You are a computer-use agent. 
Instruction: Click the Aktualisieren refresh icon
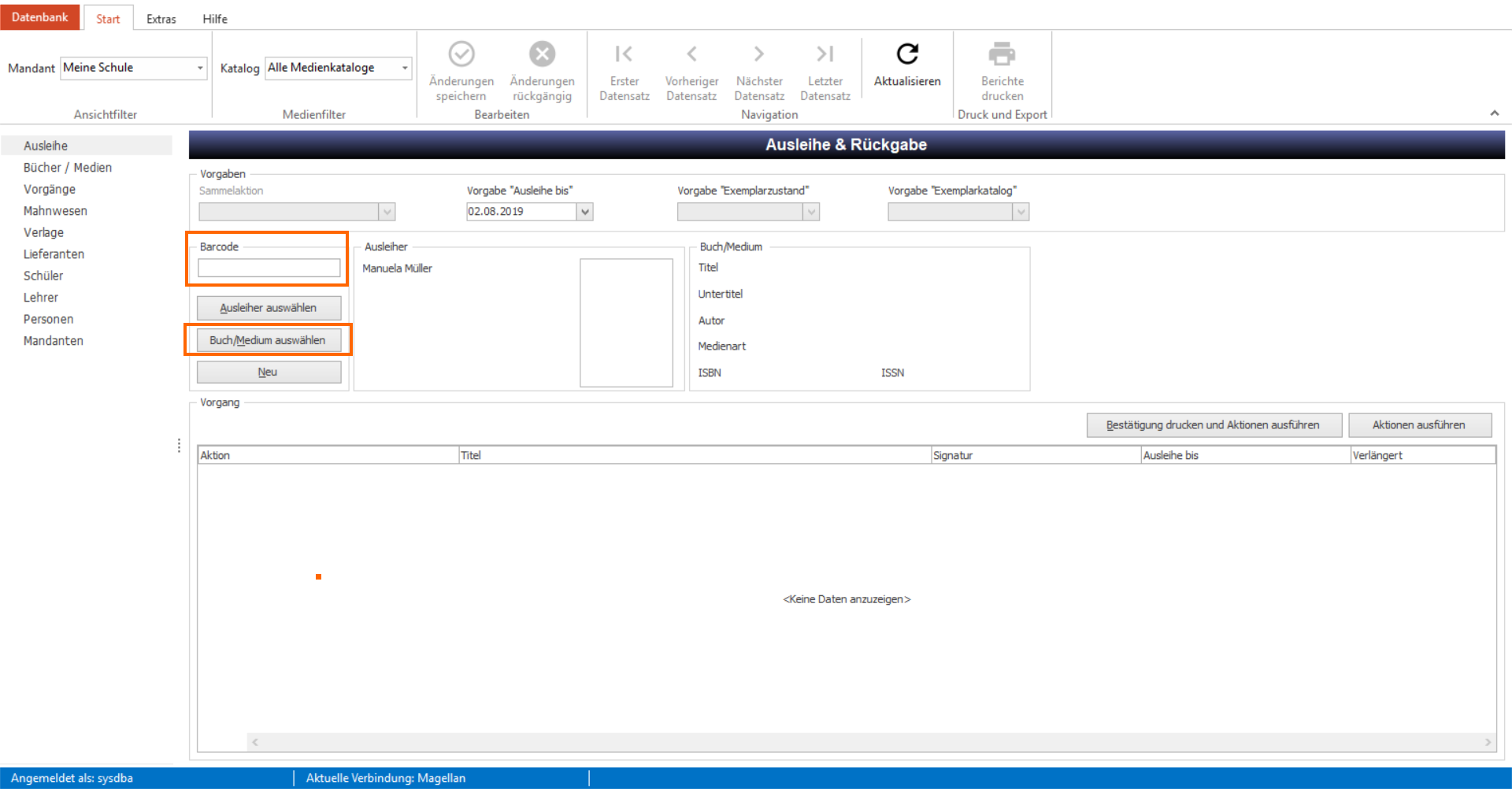[x=907, y=54]
